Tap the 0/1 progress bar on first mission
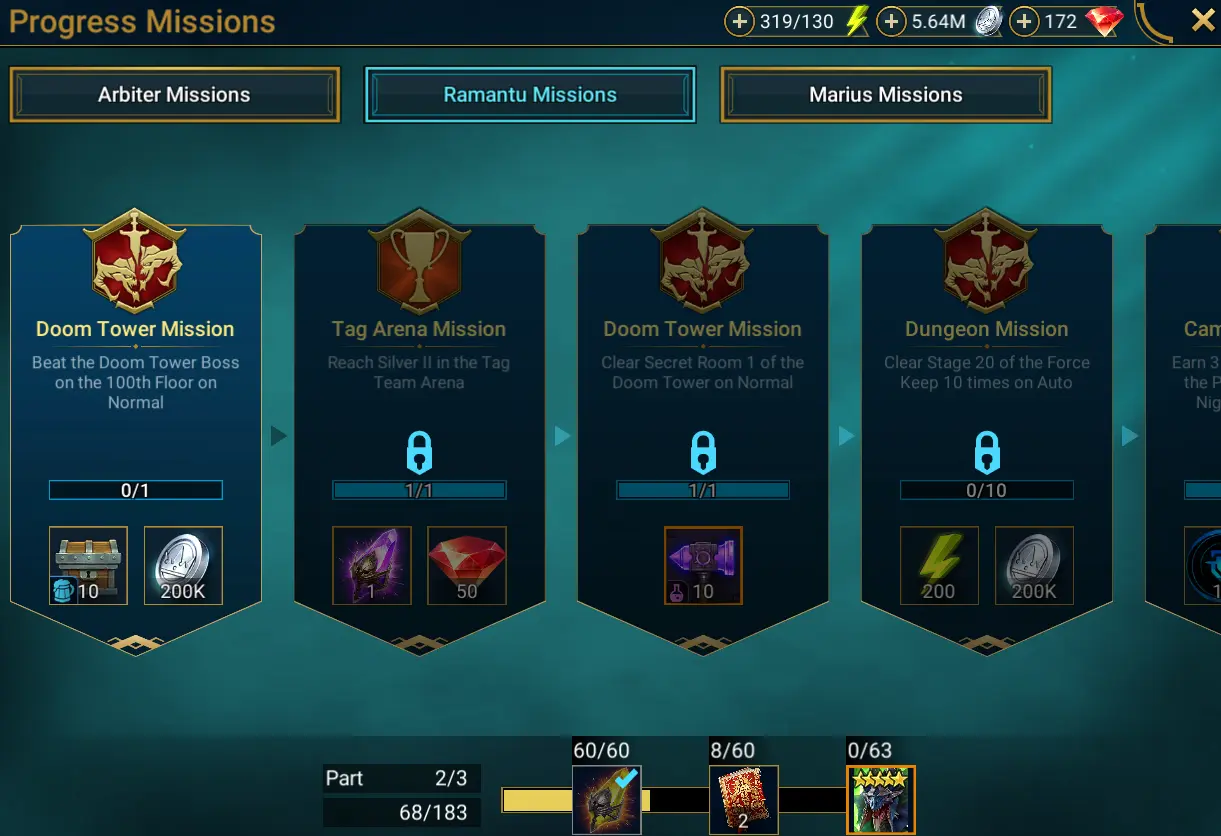1221x836 pixels. [x=136, y=490]
